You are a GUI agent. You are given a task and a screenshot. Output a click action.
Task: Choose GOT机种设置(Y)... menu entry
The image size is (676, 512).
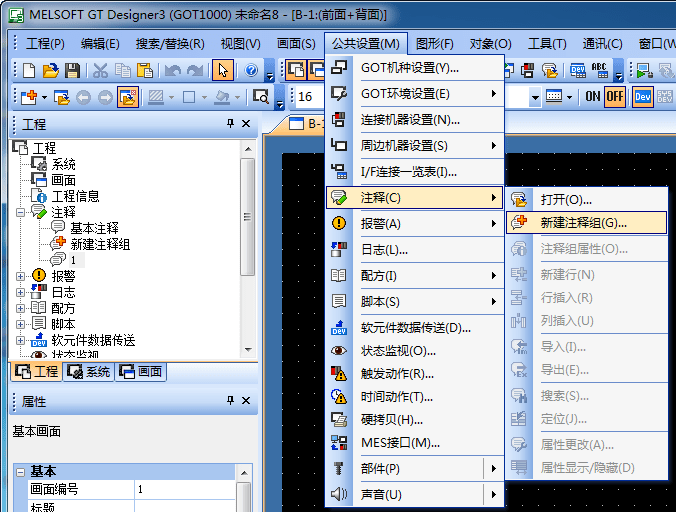pyautogui.click(x=409, y=67)
